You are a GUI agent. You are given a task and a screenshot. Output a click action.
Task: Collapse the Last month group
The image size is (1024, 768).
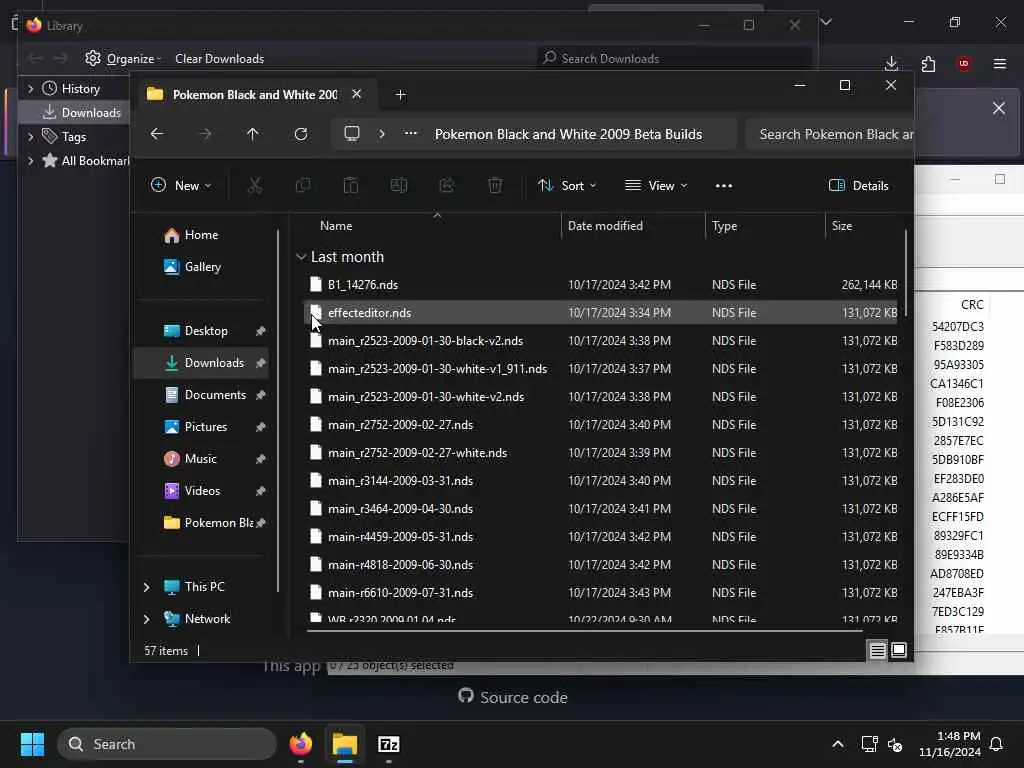pos(301,257)
